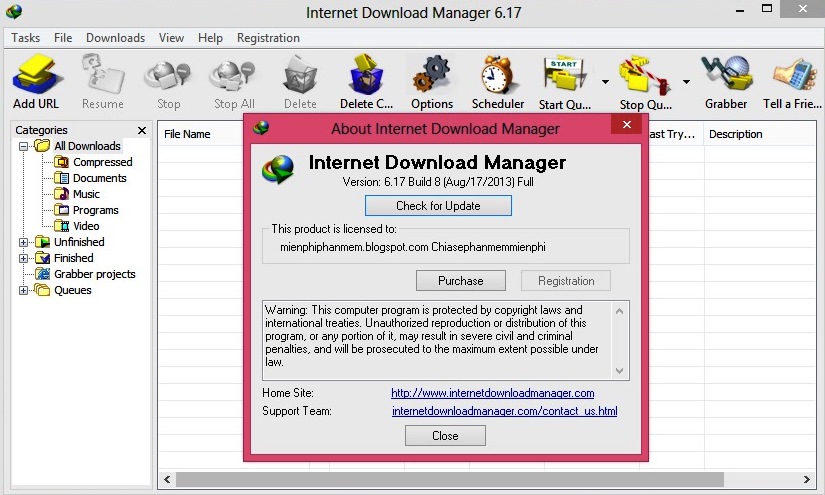Click the Purchase button

pyautogui.click(x=461, y=280)
